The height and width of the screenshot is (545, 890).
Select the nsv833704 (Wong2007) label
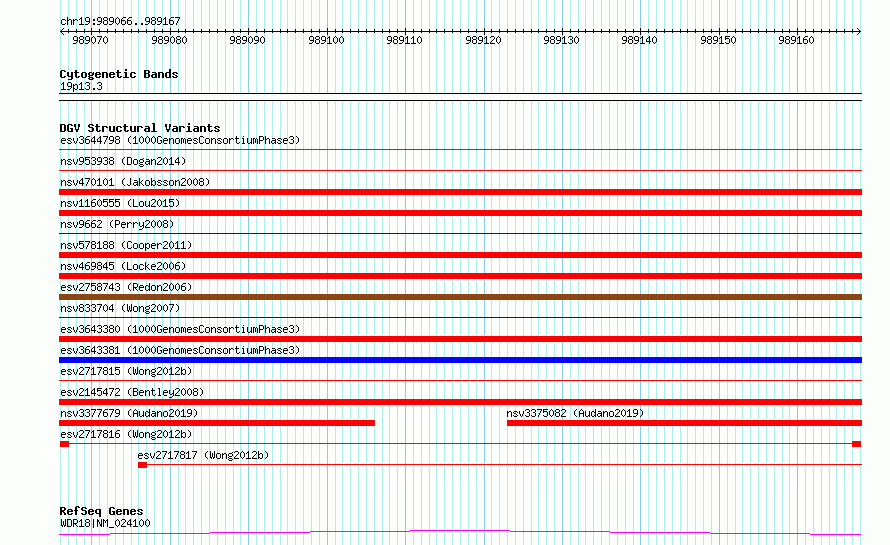pos(120,308)
